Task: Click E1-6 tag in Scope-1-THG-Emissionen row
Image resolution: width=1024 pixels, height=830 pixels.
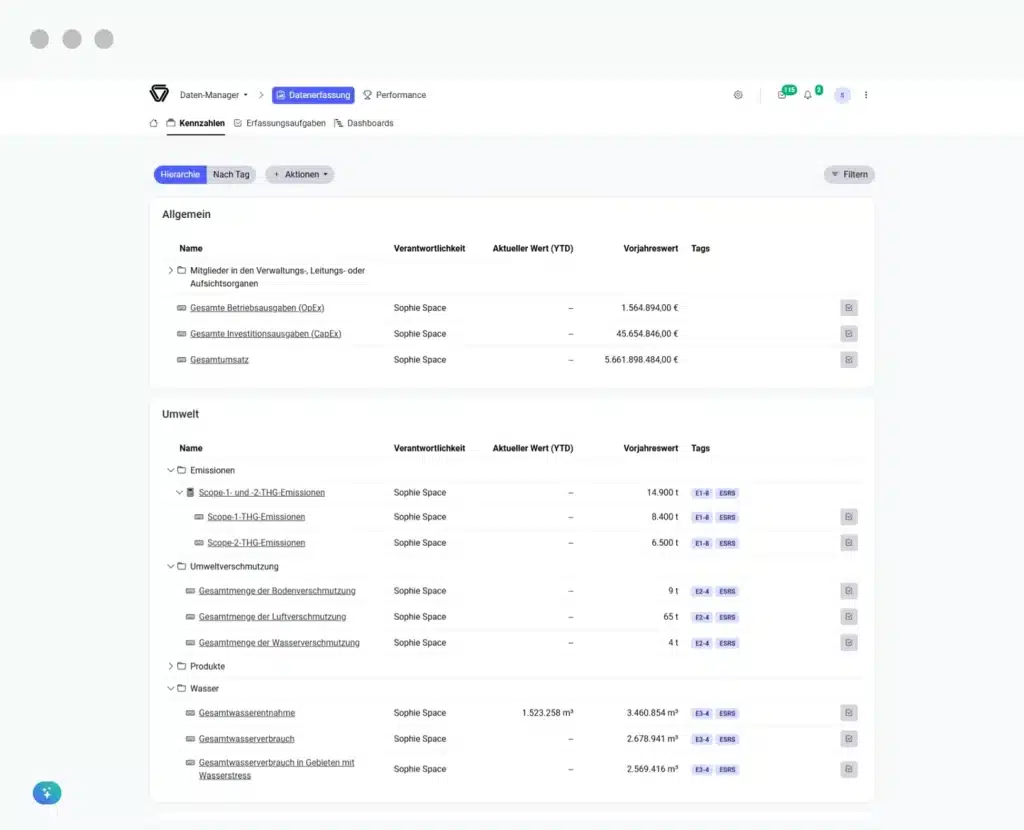Action: click(702, 517)
